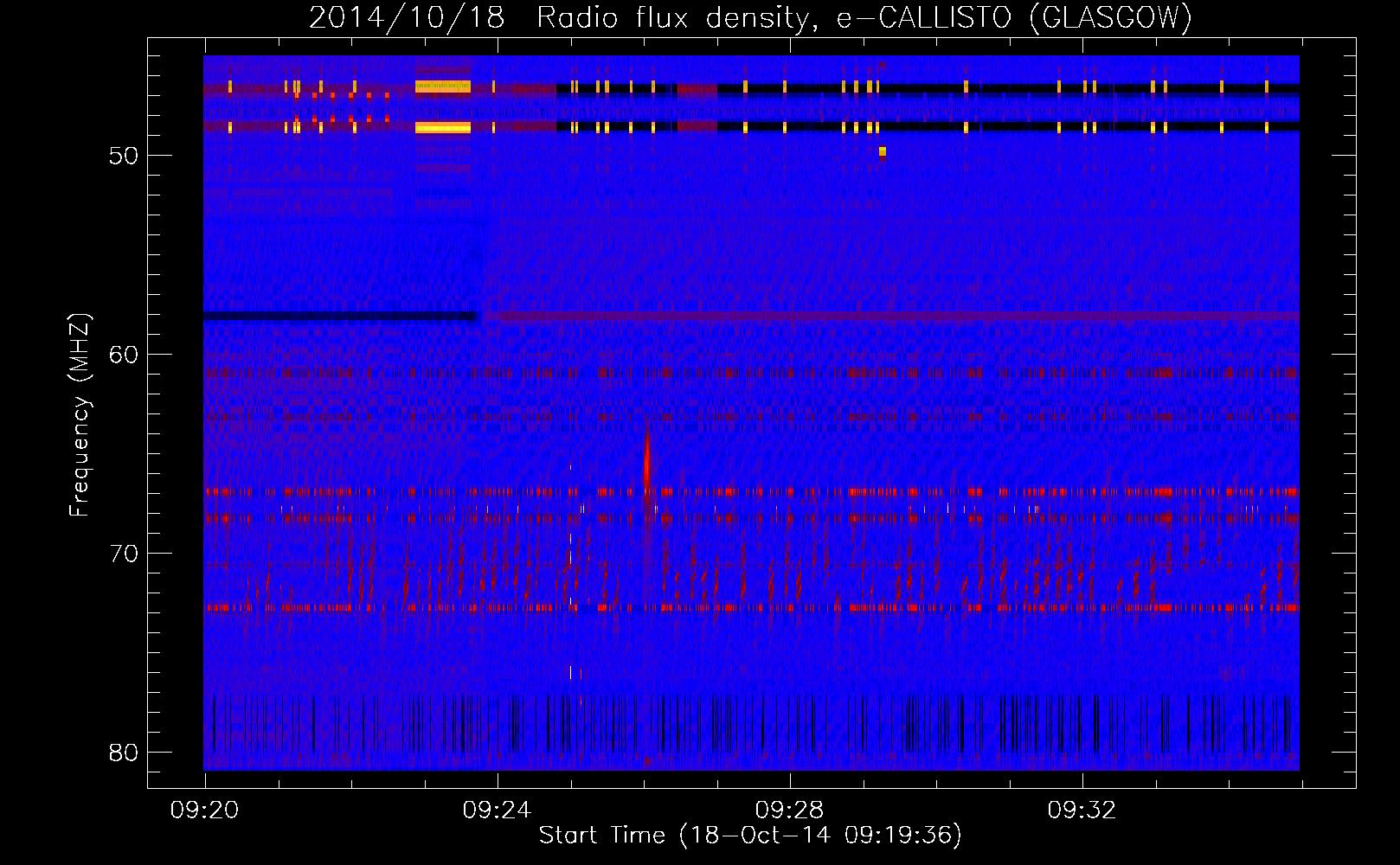Screen dimensions: 1400x865
Task: Click the plot title "2014/10/18 Radio flux density, e-CALLISTO (GLASGOW)"
Action: click(750, 17)
